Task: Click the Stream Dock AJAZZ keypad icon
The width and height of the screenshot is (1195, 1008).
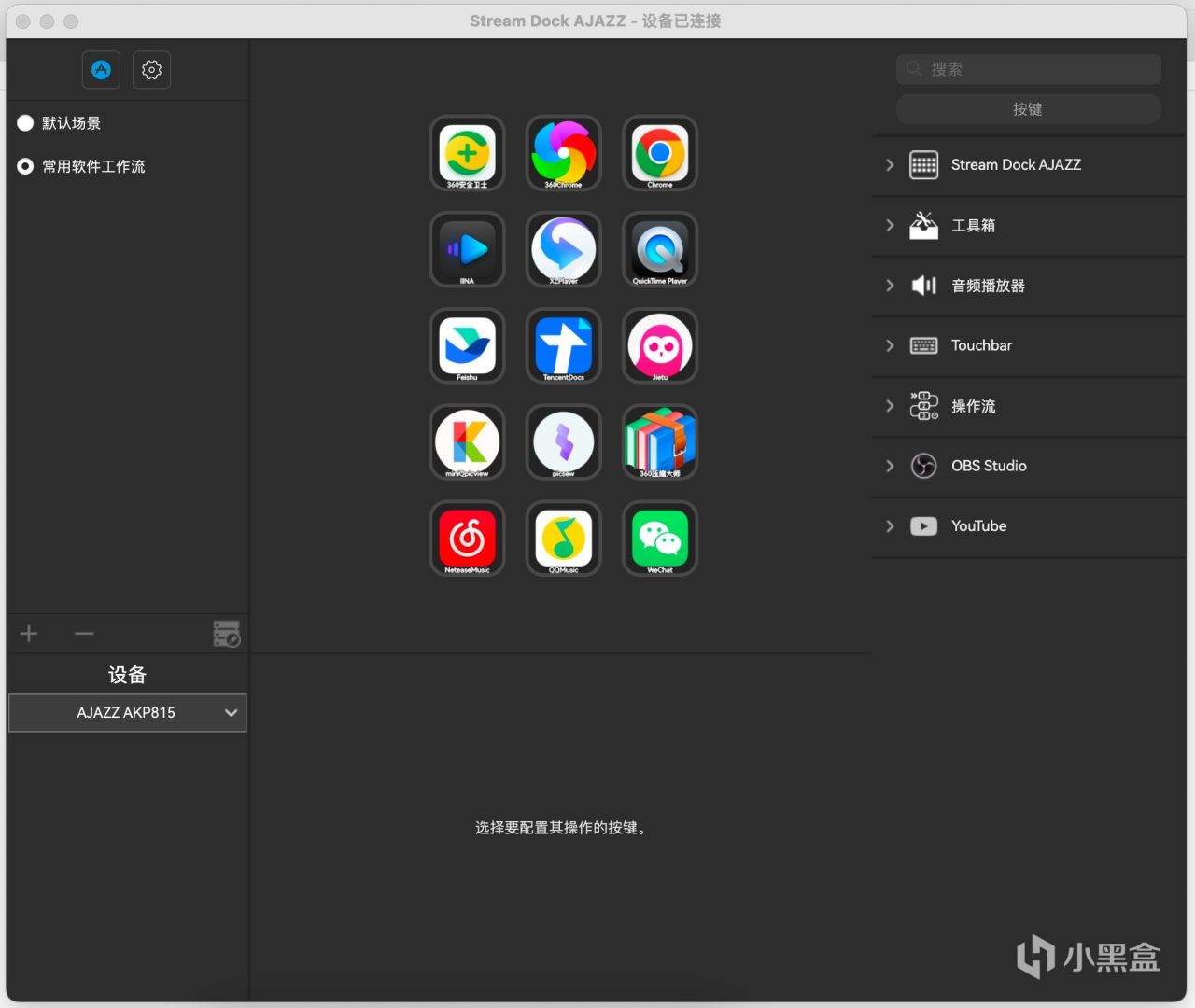Action: pyautogui.click(x=923, y=165)
